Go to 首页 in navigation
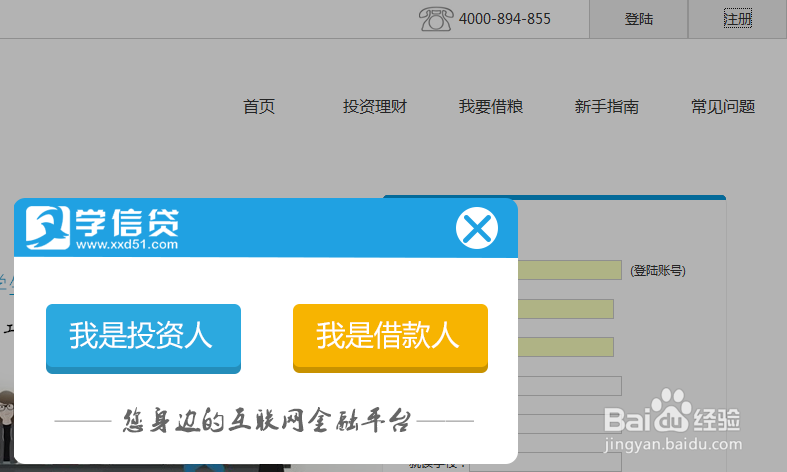 click(x=259, y=106)
